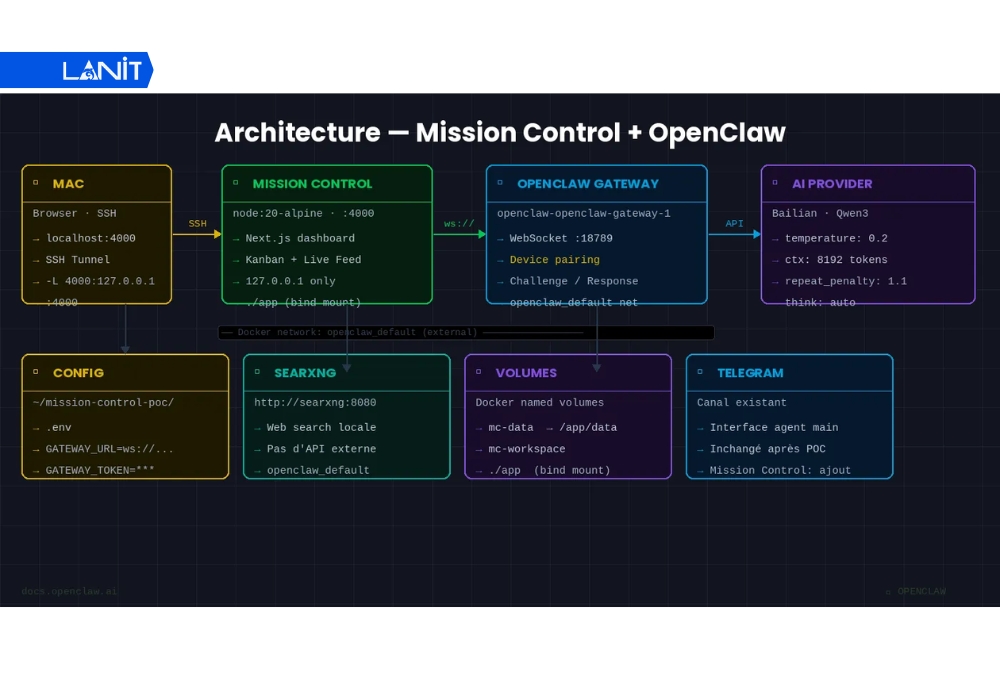
Task: Click 'mc-workspace' line
Action: [527, 449]
